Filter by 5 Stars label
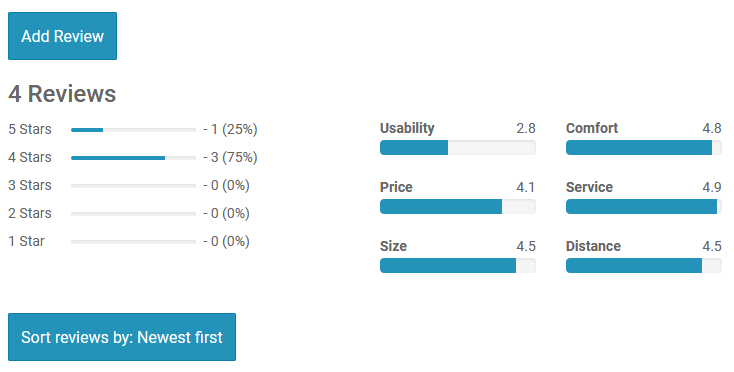 coord(30,129)
